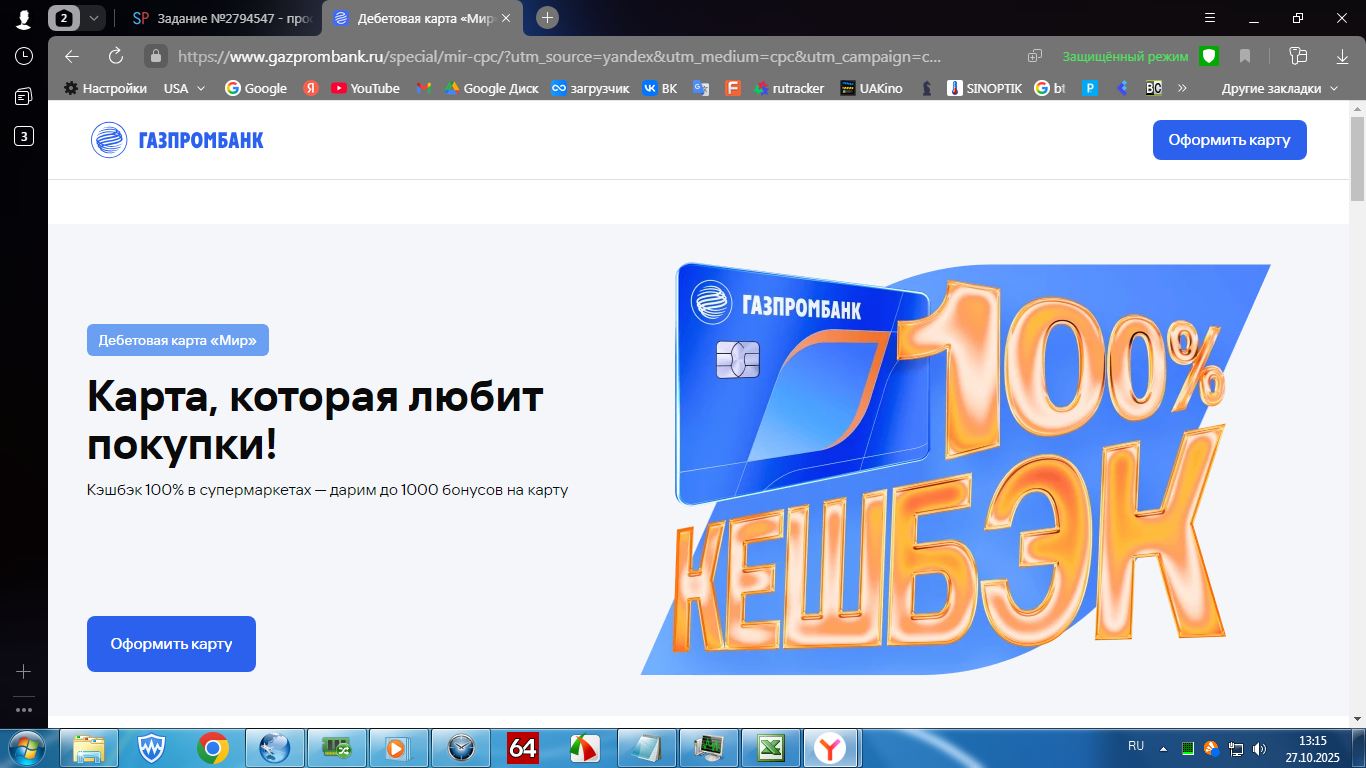Screen dimensions: 1366x768
Task: Open the new tab plus button
Action: (547, 18)
